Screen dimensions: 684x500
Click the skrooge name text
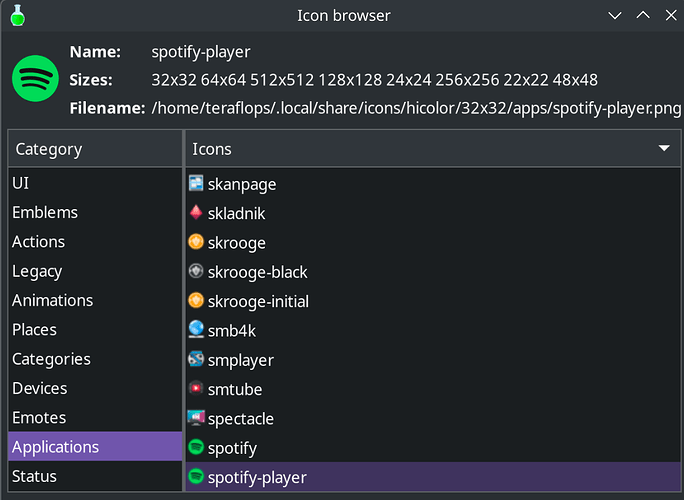236,243
